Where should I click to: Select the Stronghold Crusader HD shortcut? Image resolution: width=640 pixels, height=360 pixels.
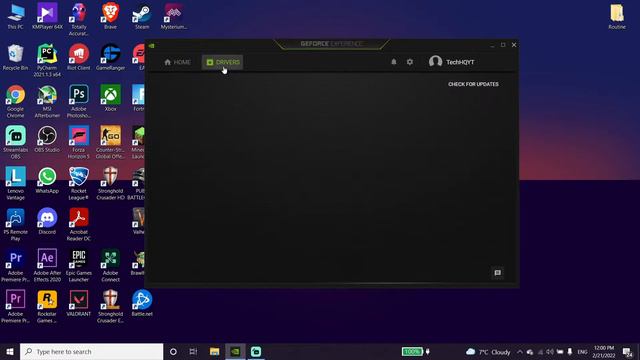pyautogui.click(x=110, y=183)
